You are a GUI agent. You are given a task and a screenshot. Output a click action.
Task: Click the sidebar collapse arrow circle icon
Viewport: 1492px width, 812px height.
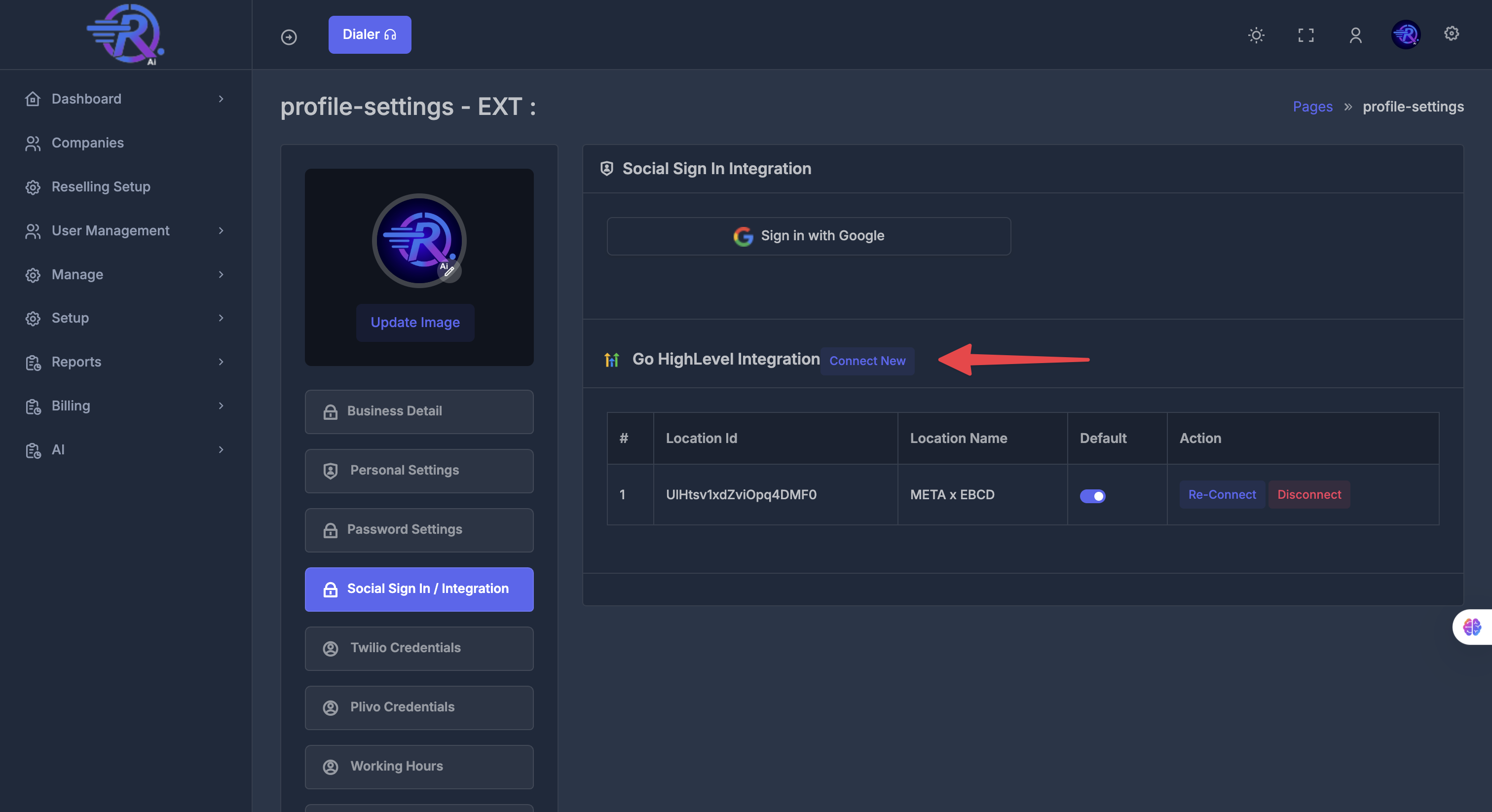click(x=289, y=37)
